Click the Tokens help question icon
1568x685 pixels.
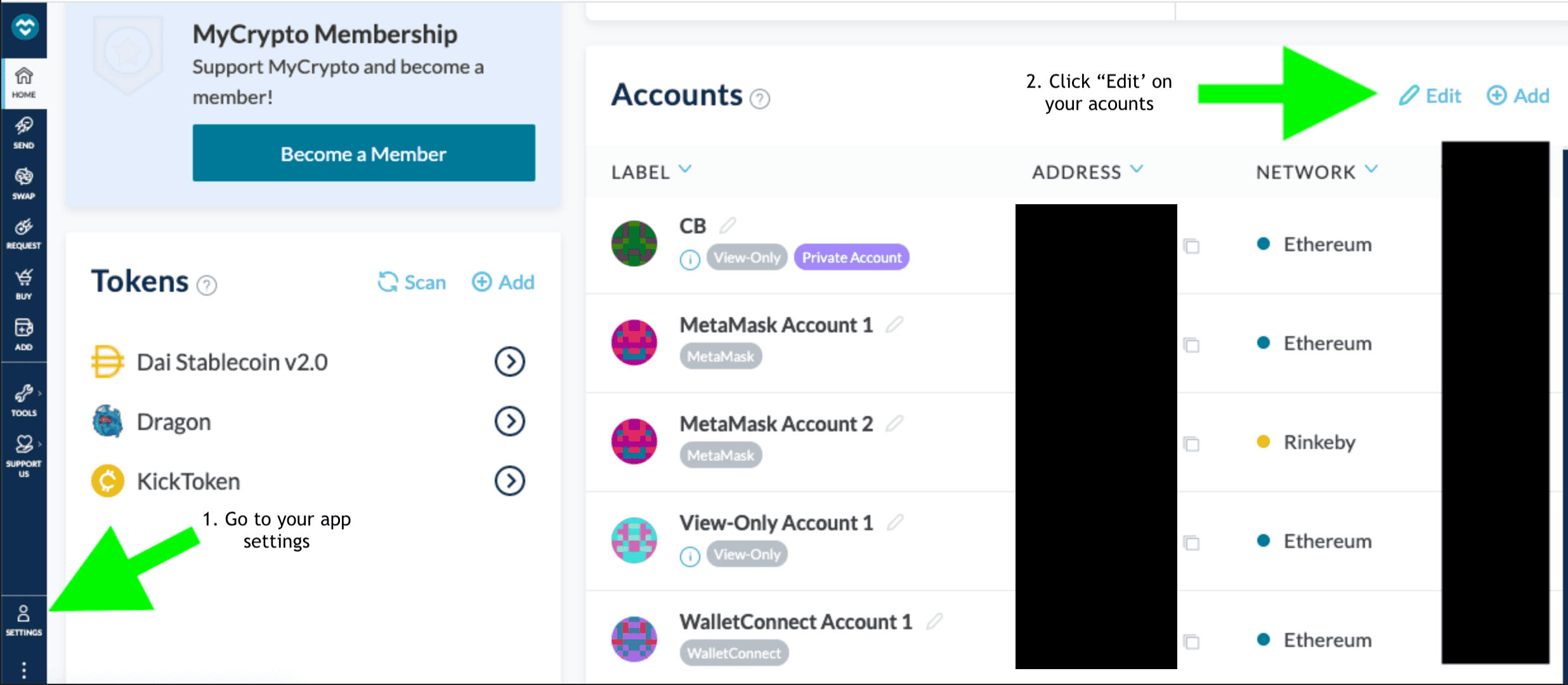coord(207,285)
